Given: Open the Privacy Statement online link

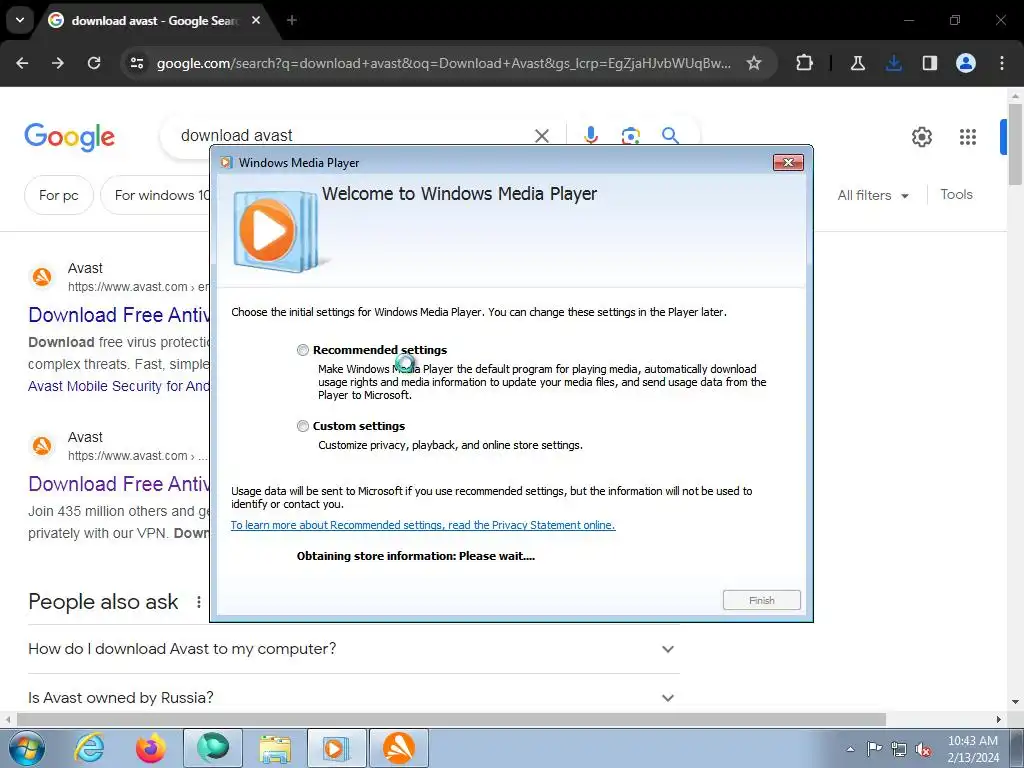Looking at the screenshot, I should click(423, 525).
